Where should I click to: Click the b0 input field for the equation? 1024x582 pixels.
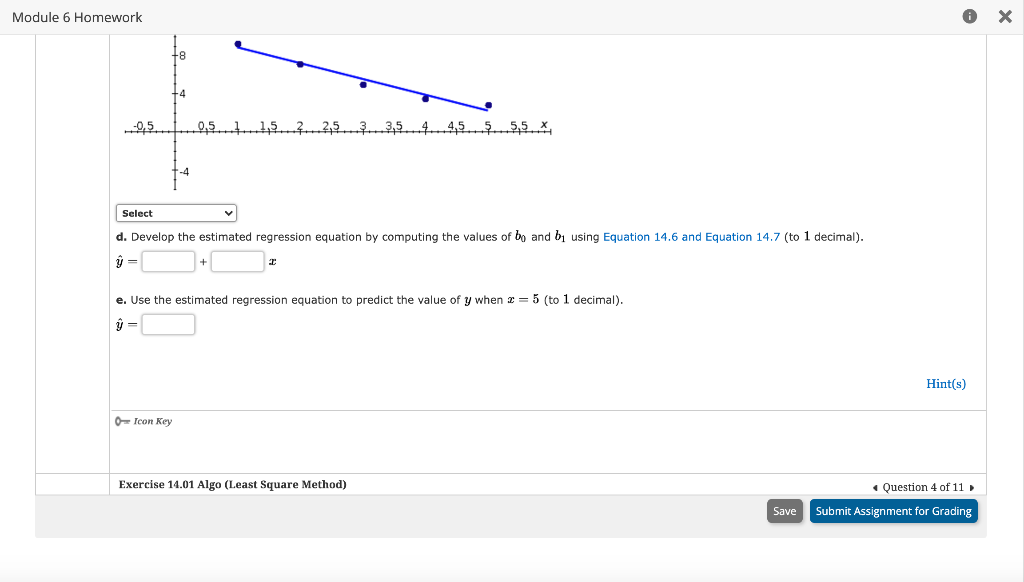point(167,261)
